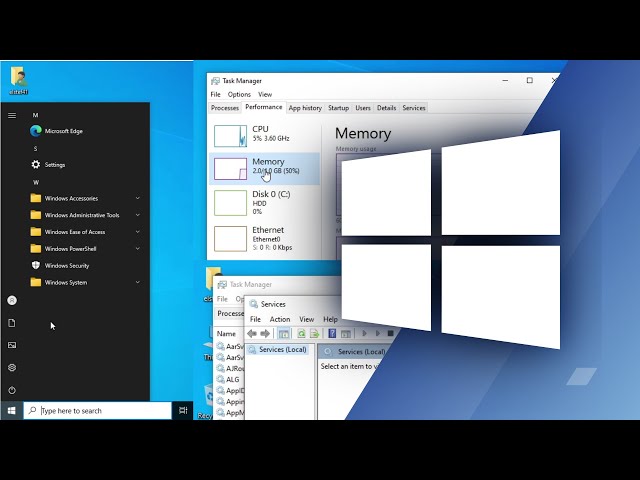Image resolution: width=640 pixels, height=480 pixels.
Task: Open Microsoft Edge from Start menu
Action: click(56, 131)
